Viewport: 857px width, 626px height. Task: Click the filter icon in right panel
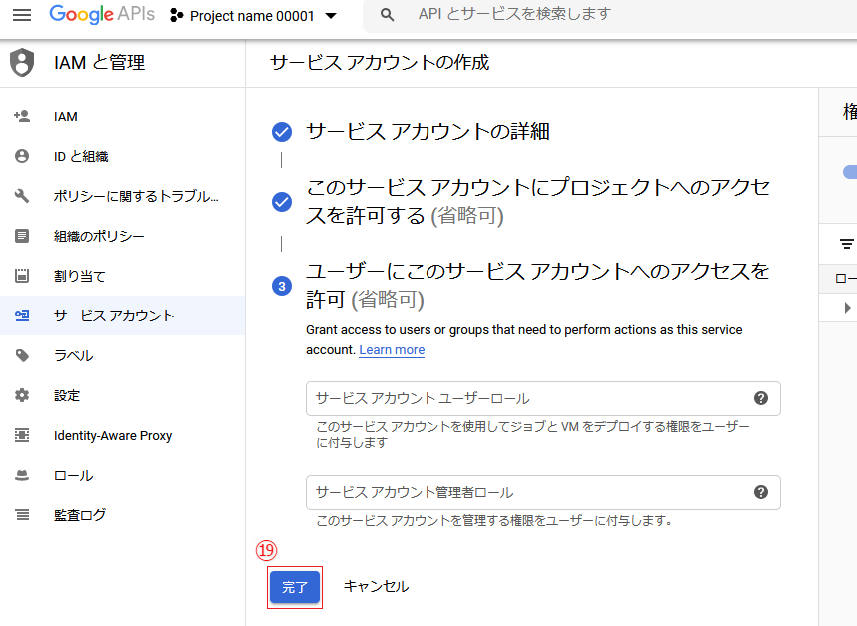point(846,243)
